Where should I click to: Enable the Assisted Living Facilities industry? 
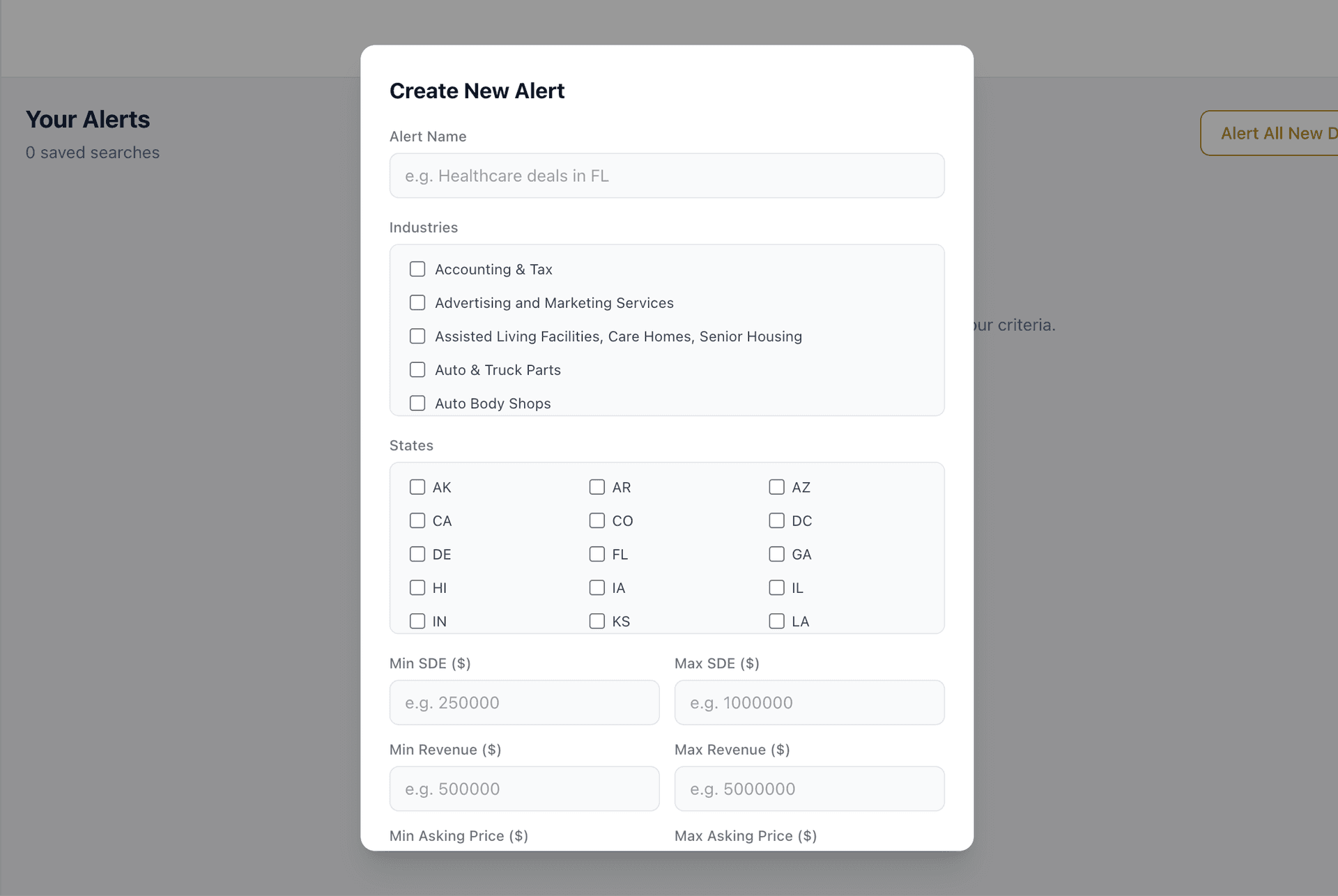pyautogui.click(x=417, y=336)
